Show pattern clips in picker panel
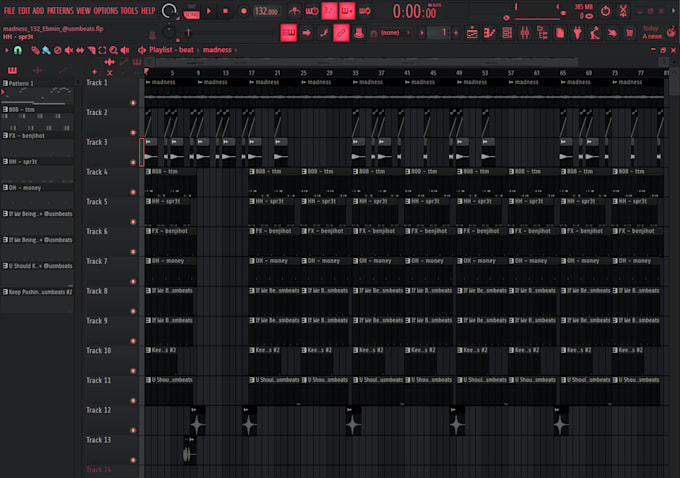The image size is (680, 478). (12, 70)
